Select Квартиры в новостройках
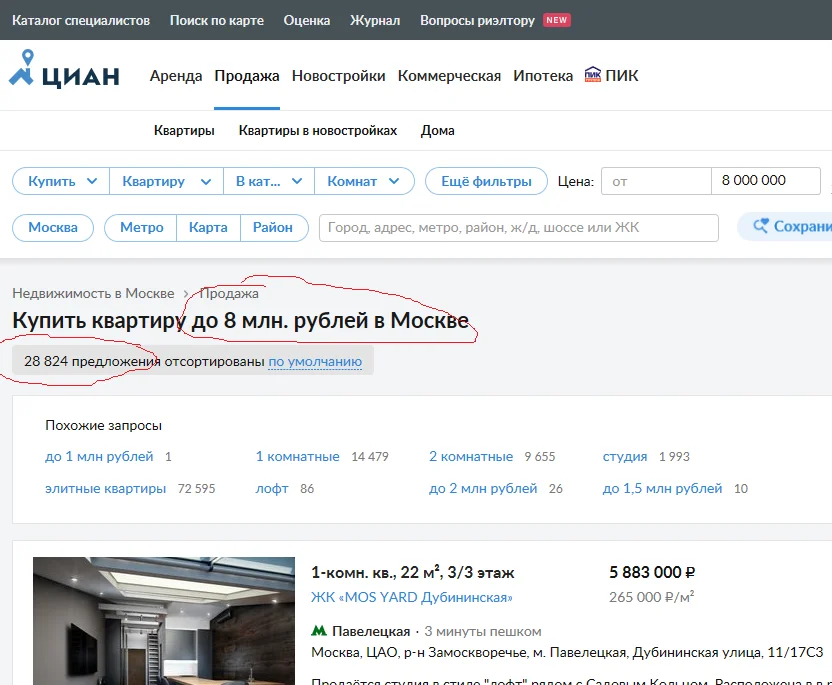 (x=318, y=131)
